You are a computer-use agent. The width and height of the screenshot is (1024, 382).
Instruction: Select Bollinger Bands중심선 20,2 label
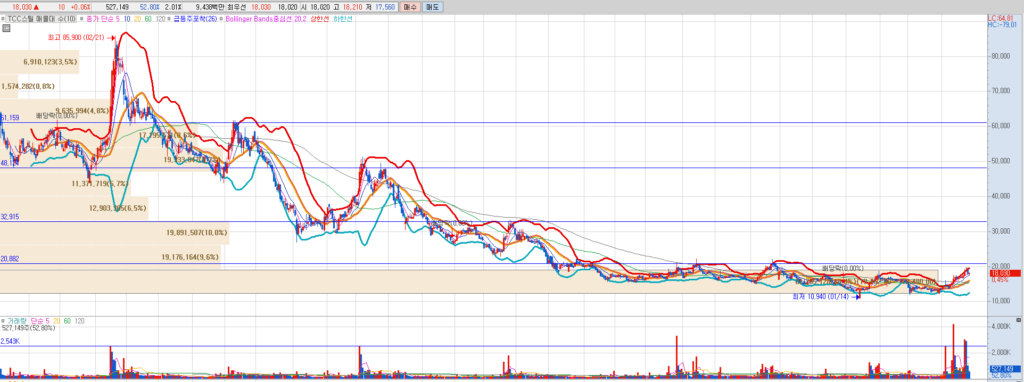click(x=267, y=19)
